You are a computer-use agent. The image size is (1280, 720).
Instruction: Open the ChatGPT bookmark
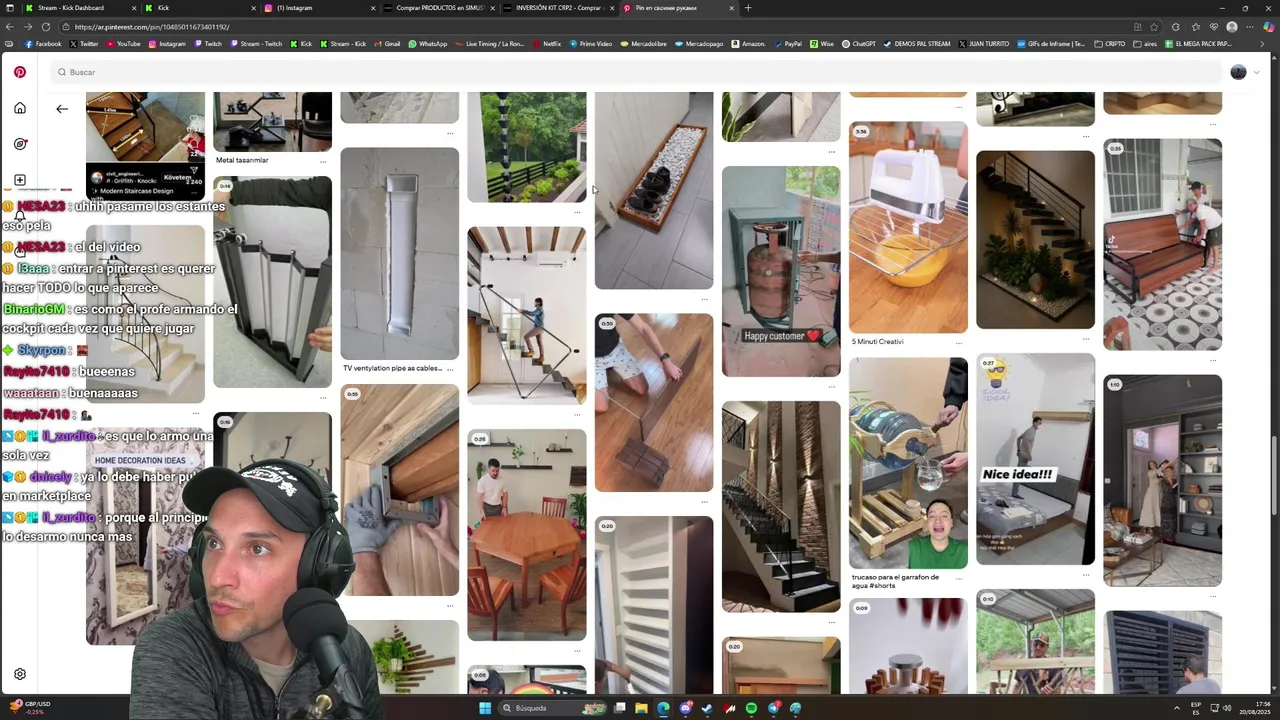pos(859,44)
